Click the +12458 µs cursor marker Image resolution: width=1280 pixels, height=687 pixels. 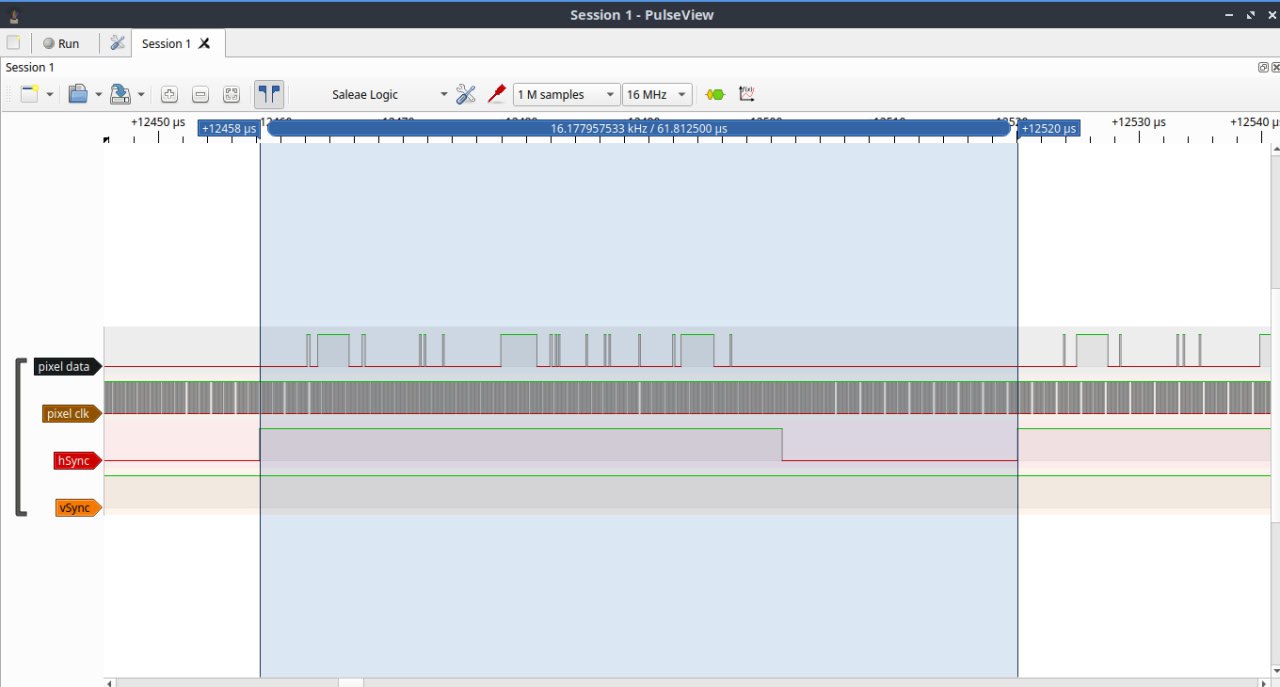[229, 128]
